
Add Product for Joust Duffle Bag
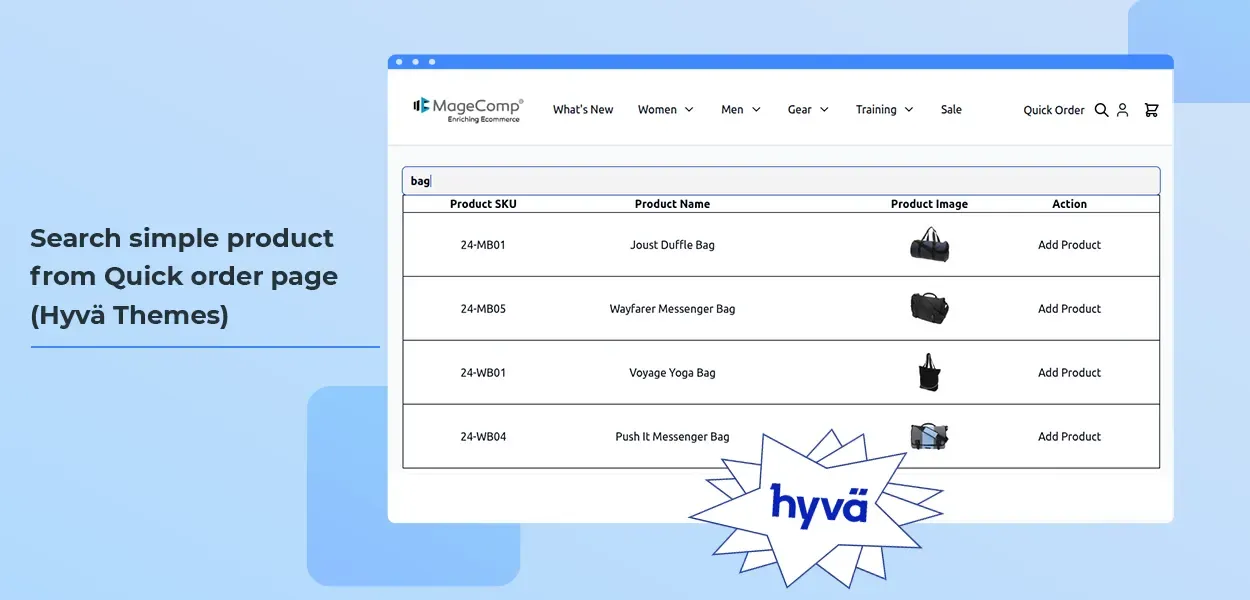point(1069,245)
